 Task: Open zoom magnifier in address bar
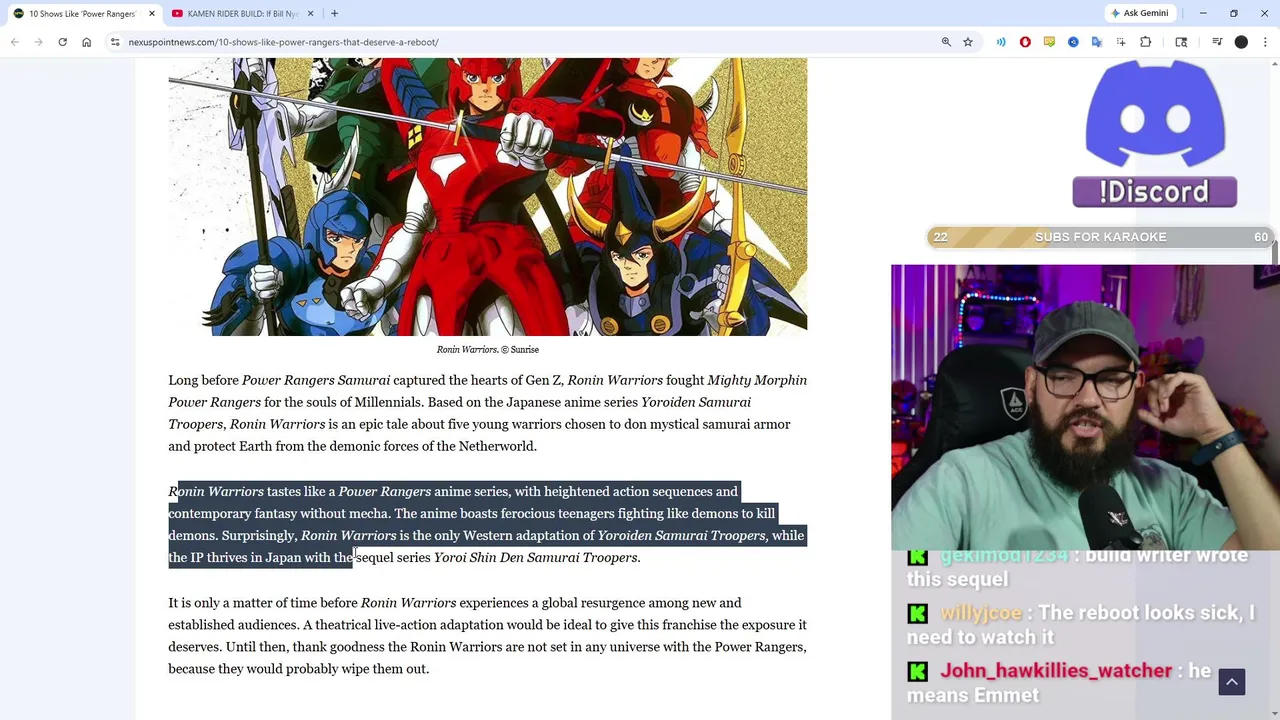click(x=946, y=42)
